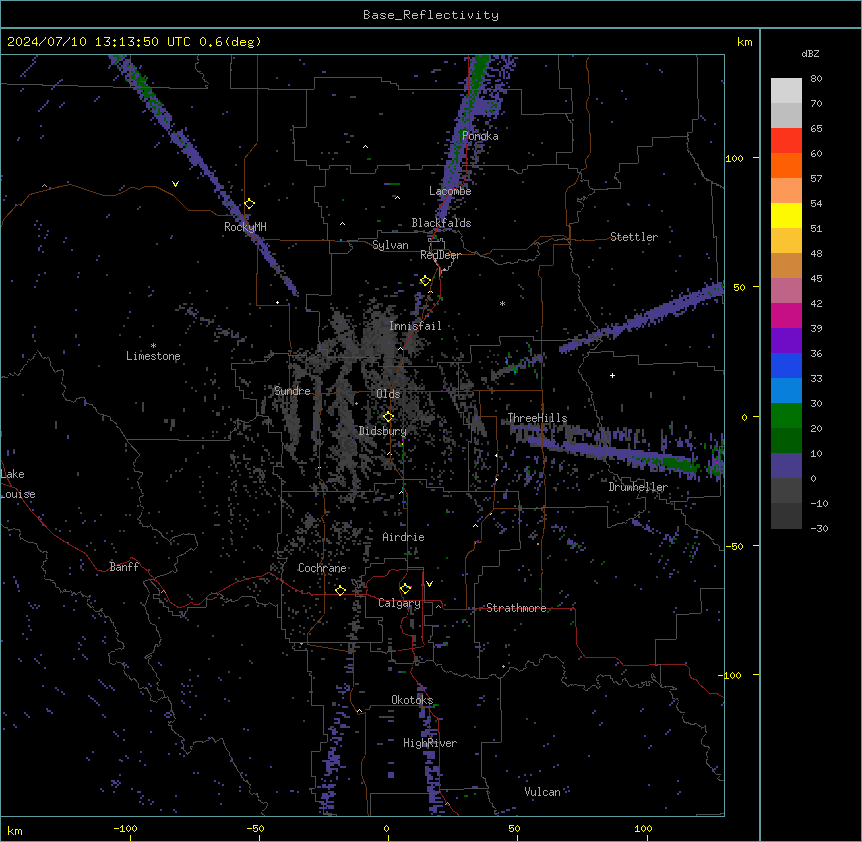The width and height of the screenshot is (862, 842).
Task: Click the Ponoka label
Action: click(480, 136)
